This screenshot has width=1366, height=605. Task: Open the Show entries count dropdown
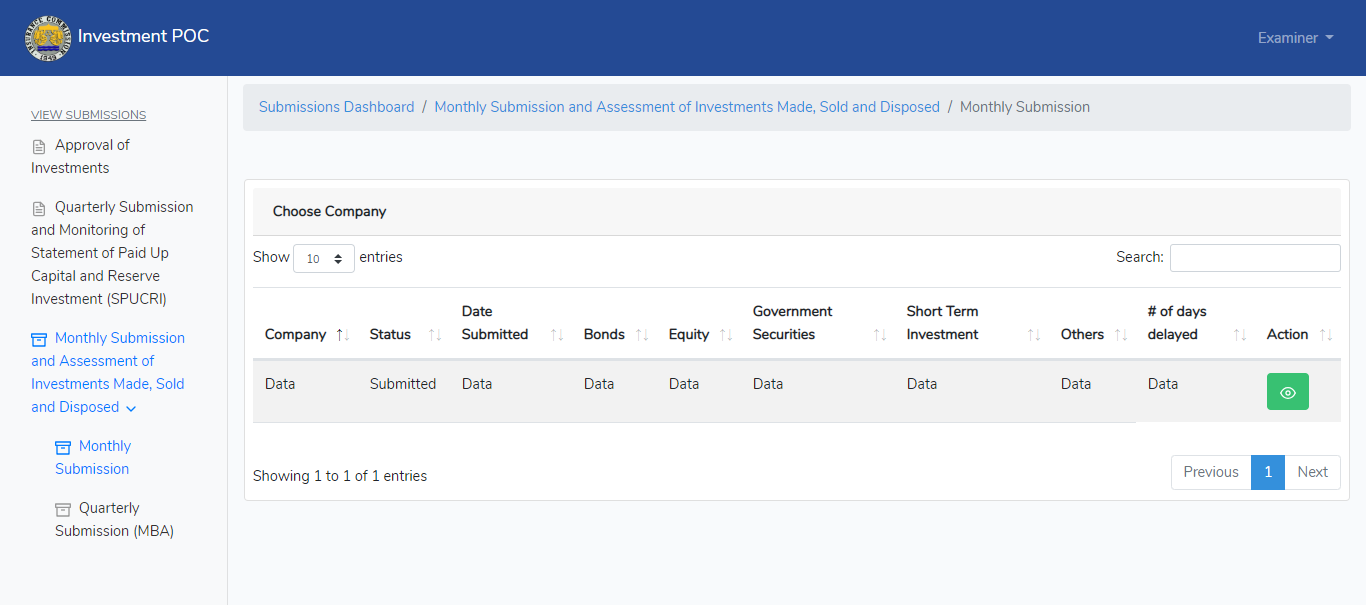click(324, 258)
